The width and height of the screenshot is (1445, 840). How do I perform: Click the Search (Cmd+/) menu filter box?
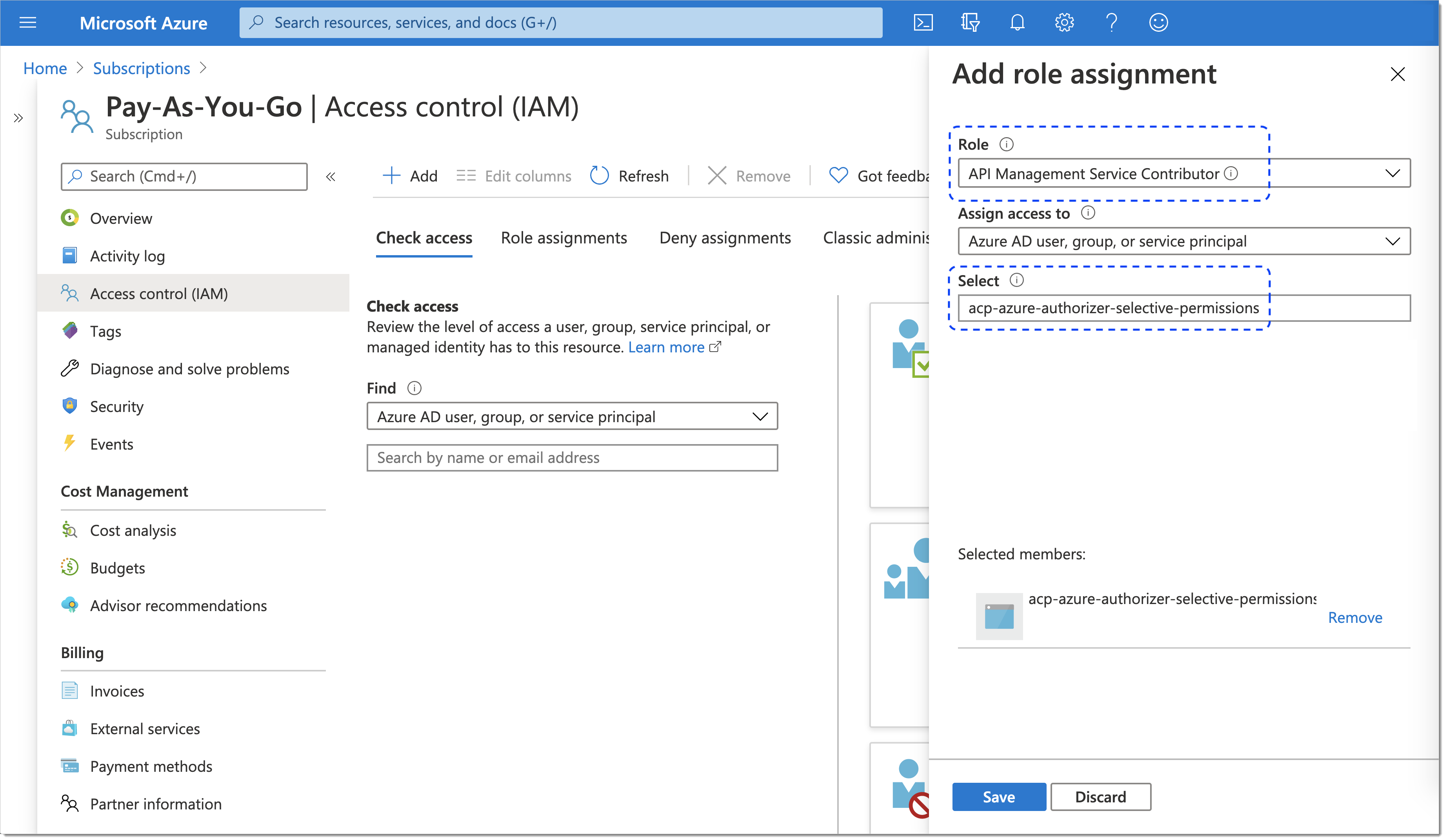tap(184, 177)
